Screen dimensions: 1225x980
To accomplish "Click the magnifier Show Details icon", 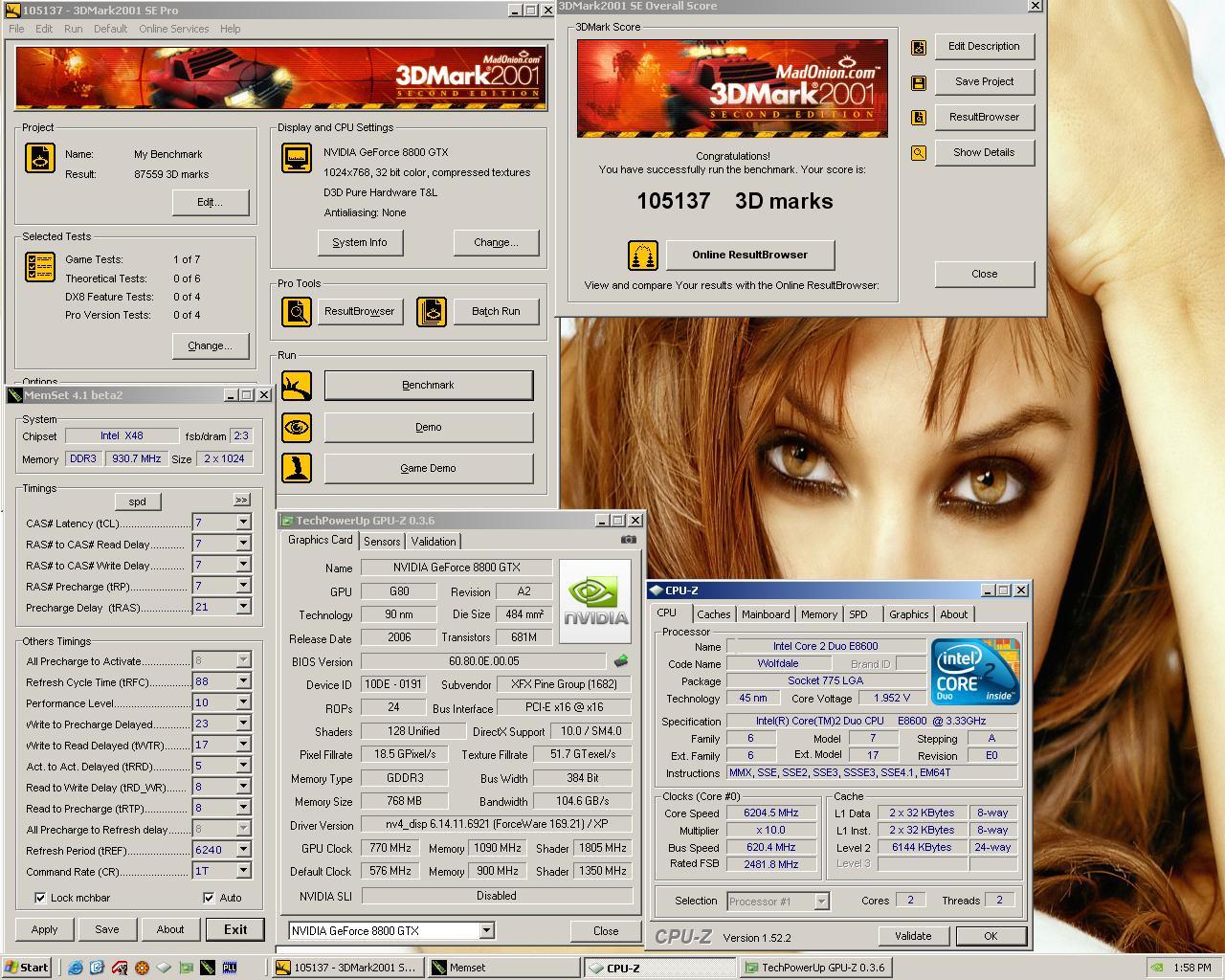I will click(x=919, y=153).
